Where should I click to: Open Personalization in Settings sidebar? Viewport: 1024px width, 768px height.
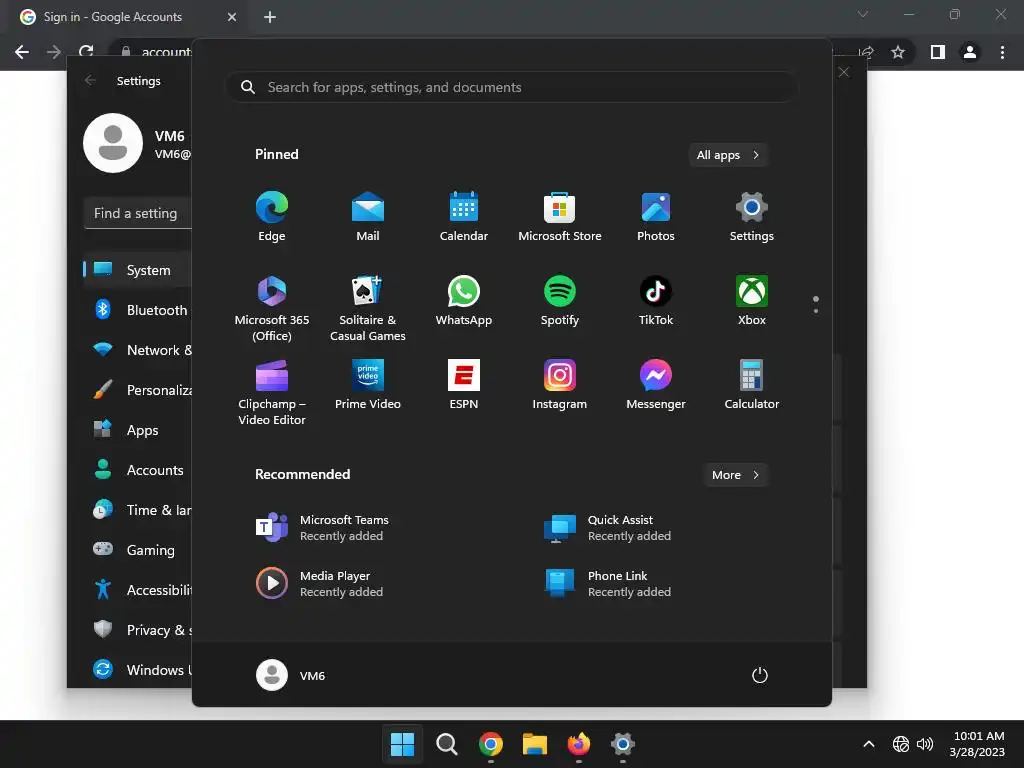137,390
